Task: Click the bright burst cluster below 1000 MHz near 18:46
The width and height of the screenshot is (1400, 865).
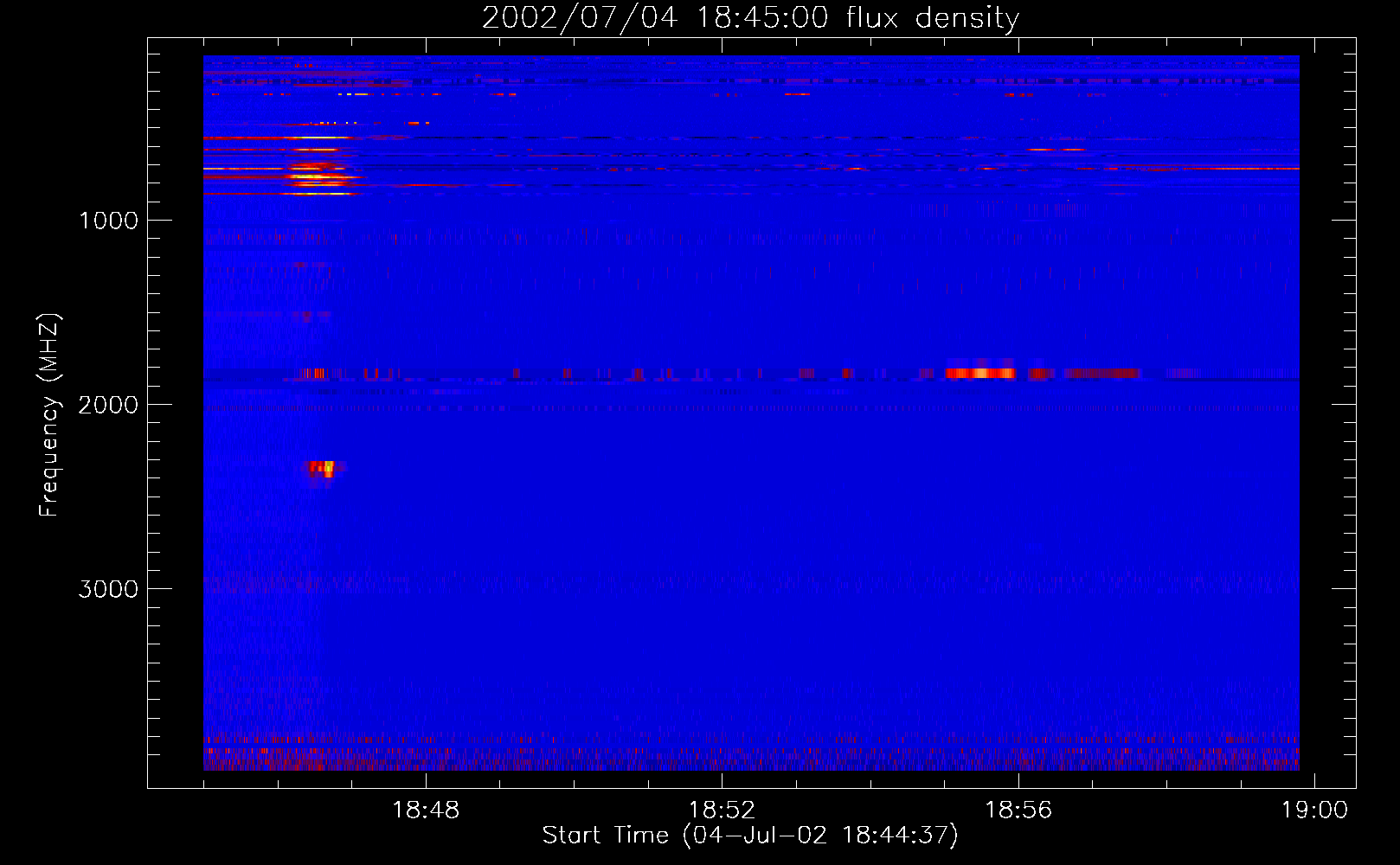Action: 318,175
